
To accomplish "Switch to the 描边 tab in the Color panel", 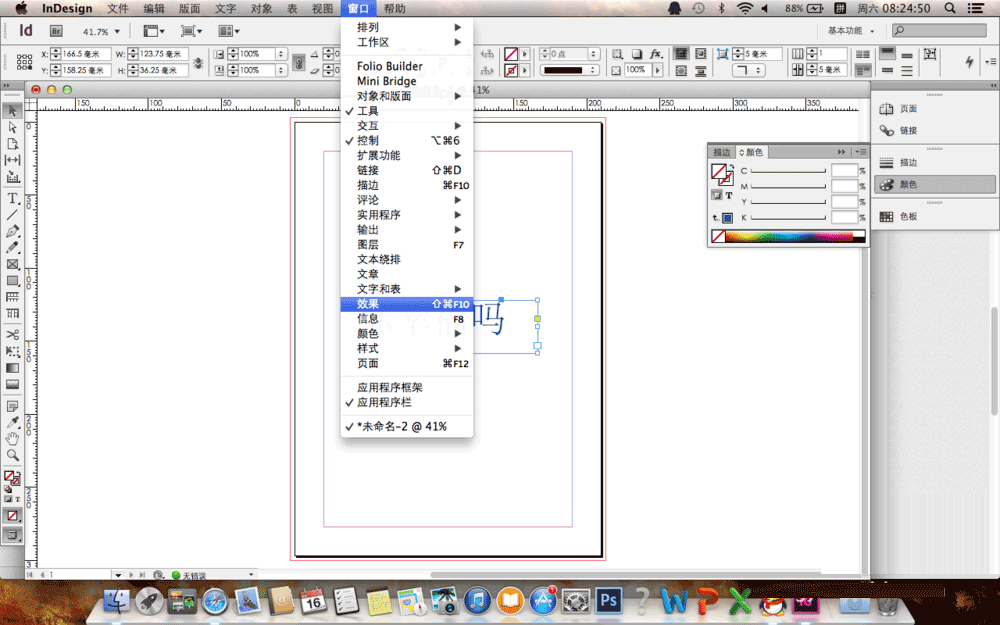I will [x=722, y=152].
